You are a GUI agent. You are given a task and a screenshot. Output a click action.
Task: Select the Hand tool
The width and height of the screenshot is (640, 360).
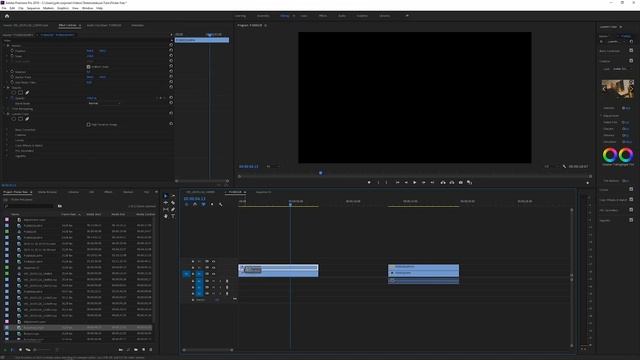(x=166, y=216)
